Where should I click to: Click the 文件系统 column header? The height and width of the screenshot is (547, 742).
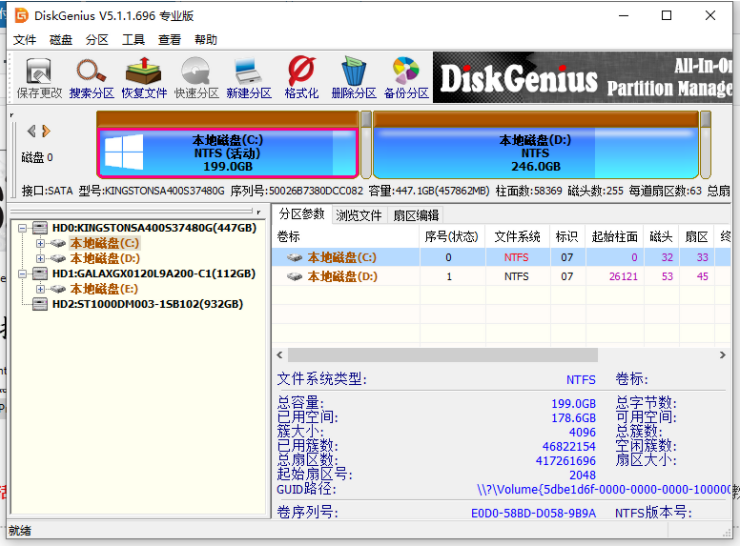(x=517, y=236)
